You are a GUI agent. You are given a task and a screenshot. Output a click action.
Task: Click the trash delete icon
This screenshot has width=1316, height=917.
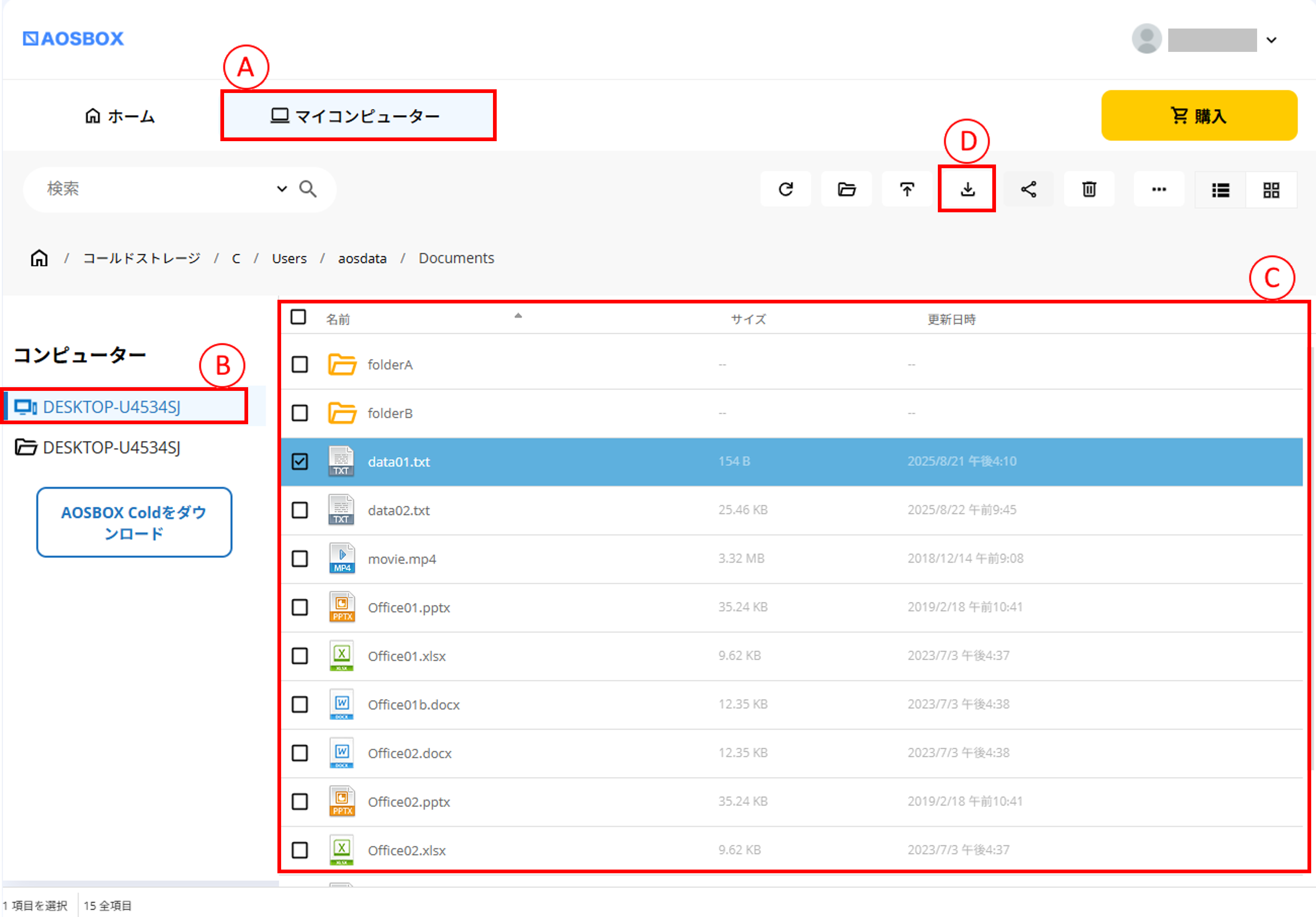click(1089, 189)
